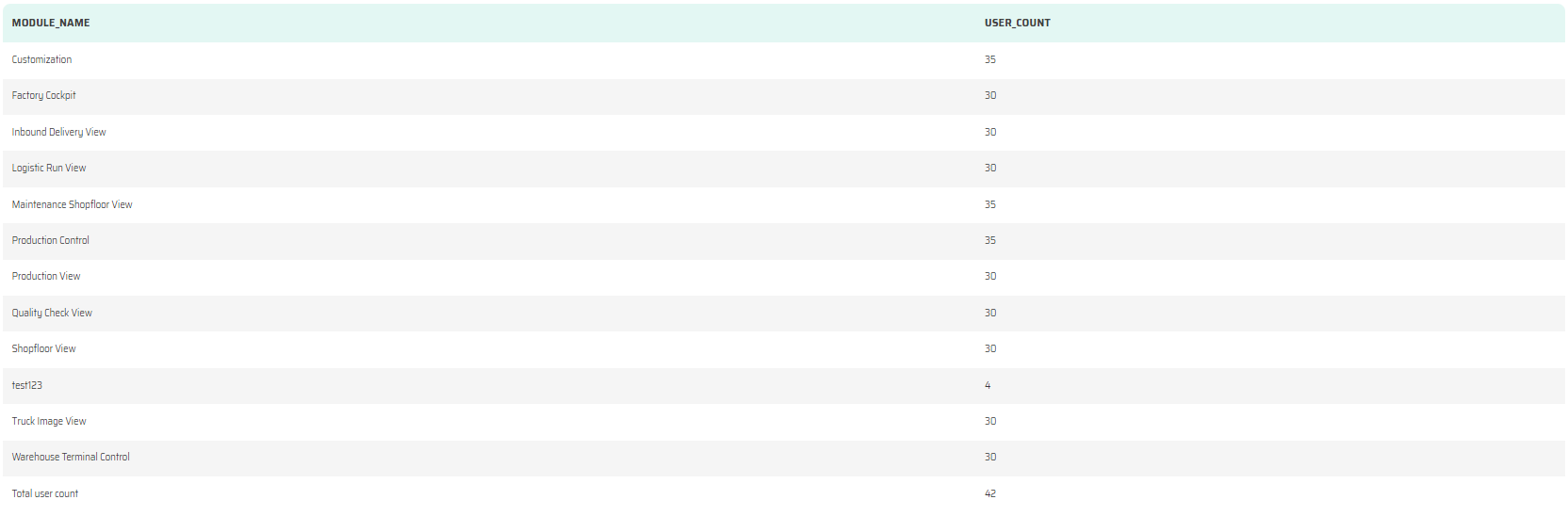This screenshot has width=1568, height=516.
Task: Open Warehouse Terminal Control row
Action: [71, 457]
